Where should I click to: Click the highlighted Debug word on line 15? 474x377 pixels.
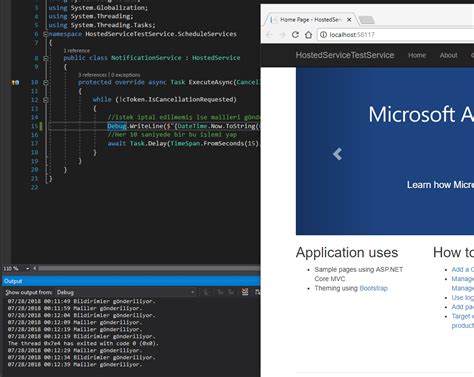(117, 126)
